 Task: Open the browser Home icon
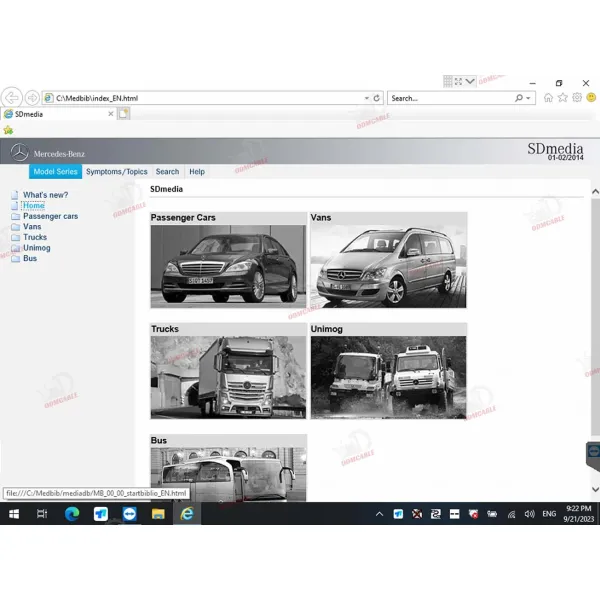click(548, 98)
